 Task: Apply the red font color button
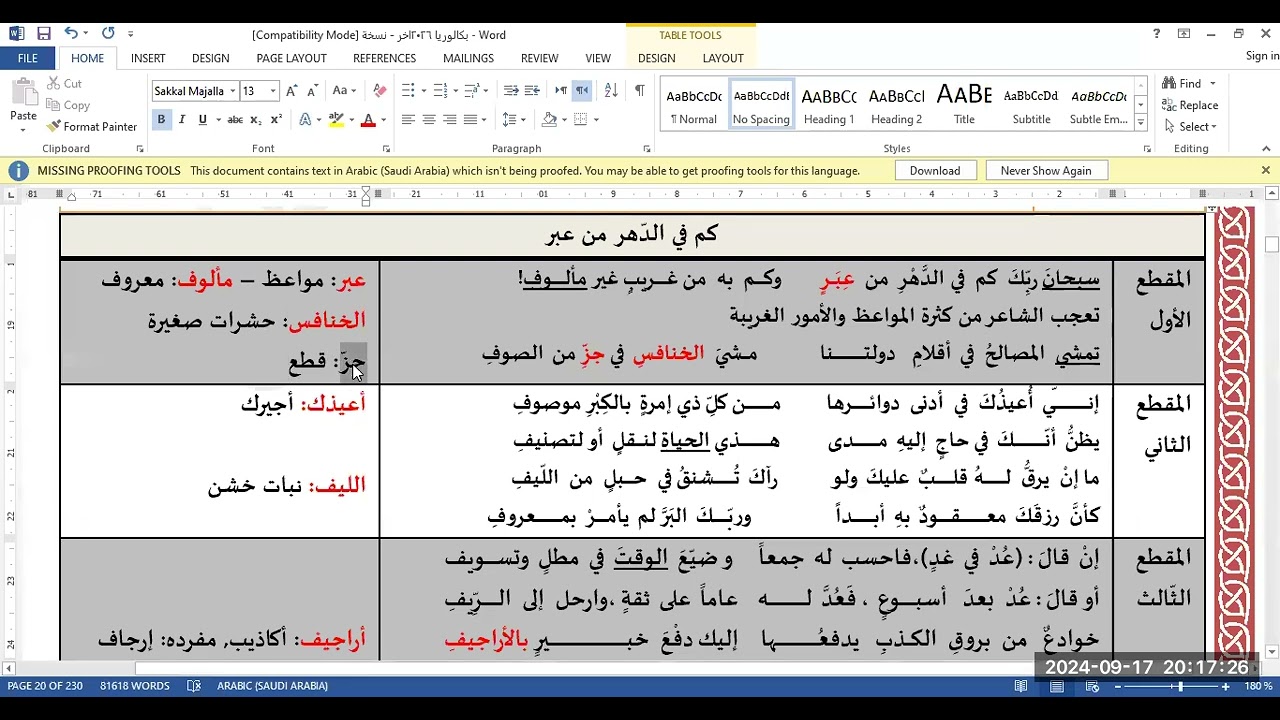(x=368, y=120)
